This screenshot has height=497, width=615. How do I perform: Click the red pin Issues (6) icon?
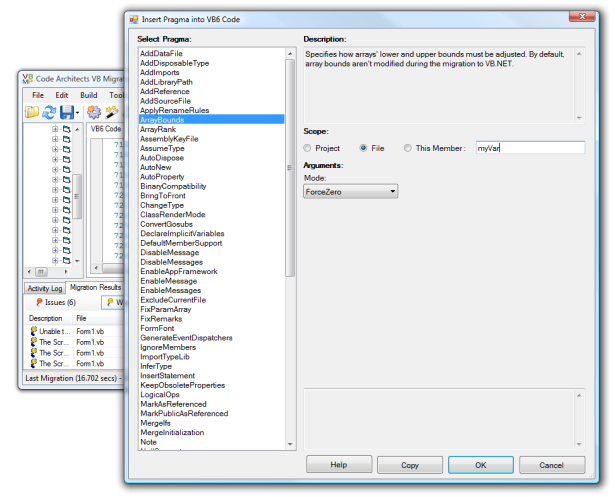(x=39, y=302)
